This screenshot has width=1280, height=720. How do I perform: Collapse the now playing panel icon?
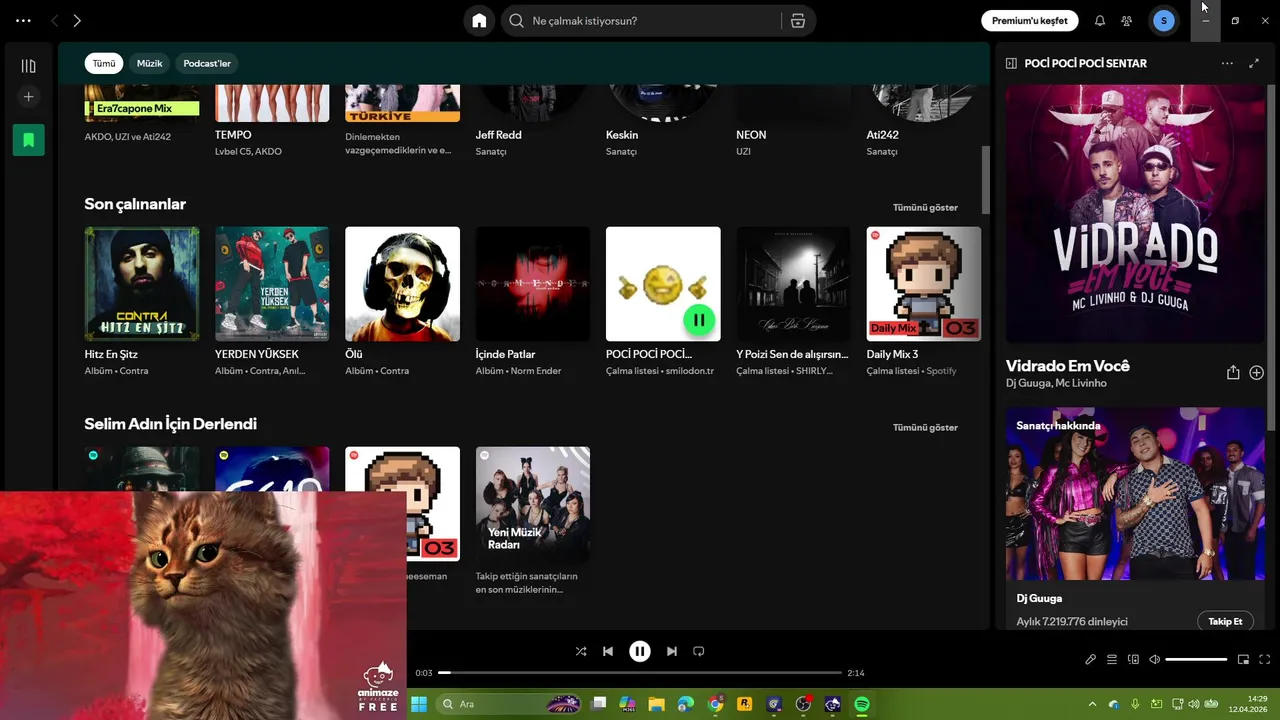click(x=1011, y=63)
